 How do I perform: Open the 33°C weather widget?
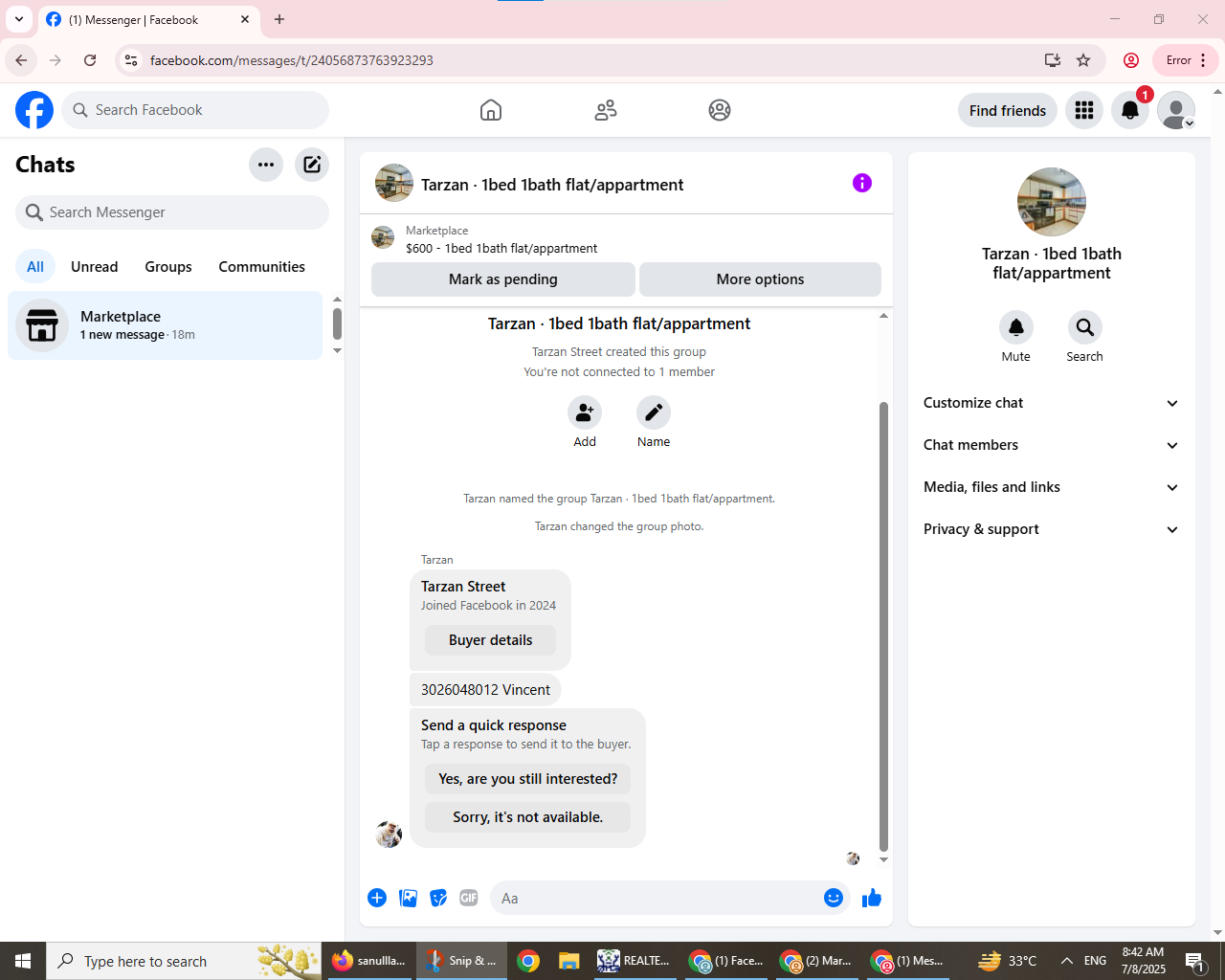coord(1008,961)
